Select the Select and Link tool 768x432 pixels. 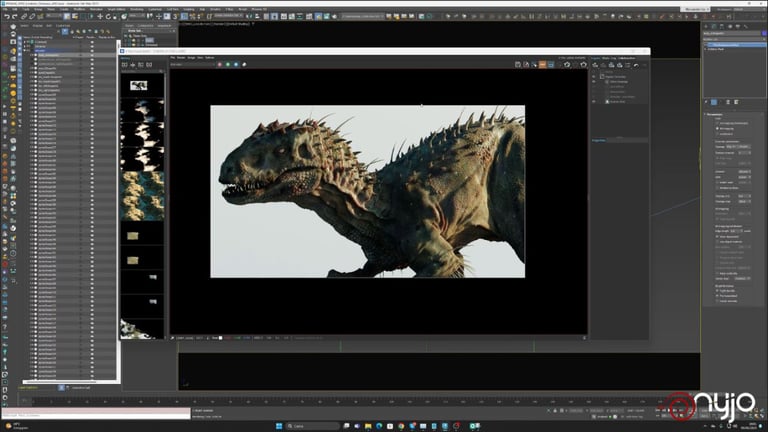[x=24, y=17]
